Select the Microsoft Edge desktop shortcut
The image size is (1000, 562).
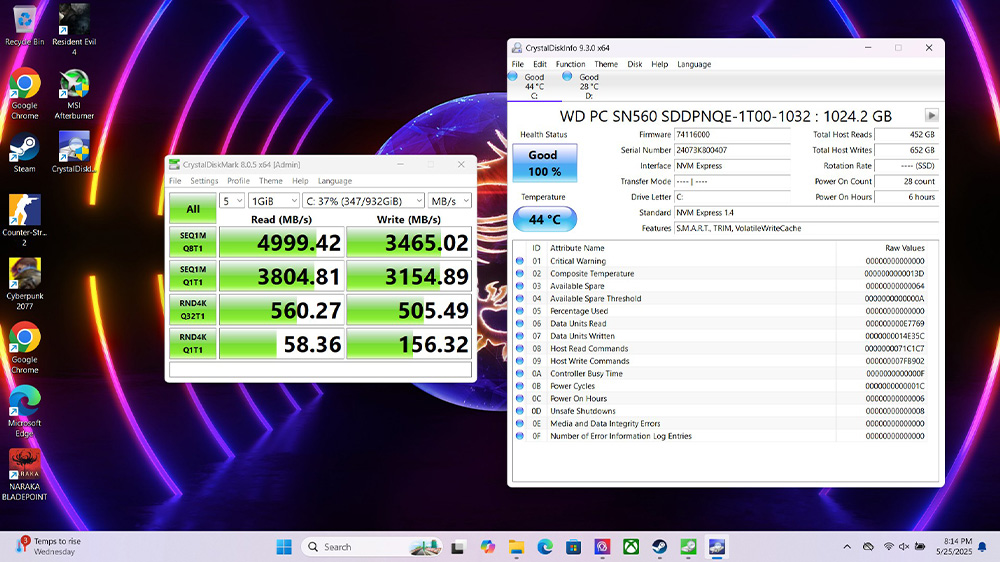(x=24, y=411)
